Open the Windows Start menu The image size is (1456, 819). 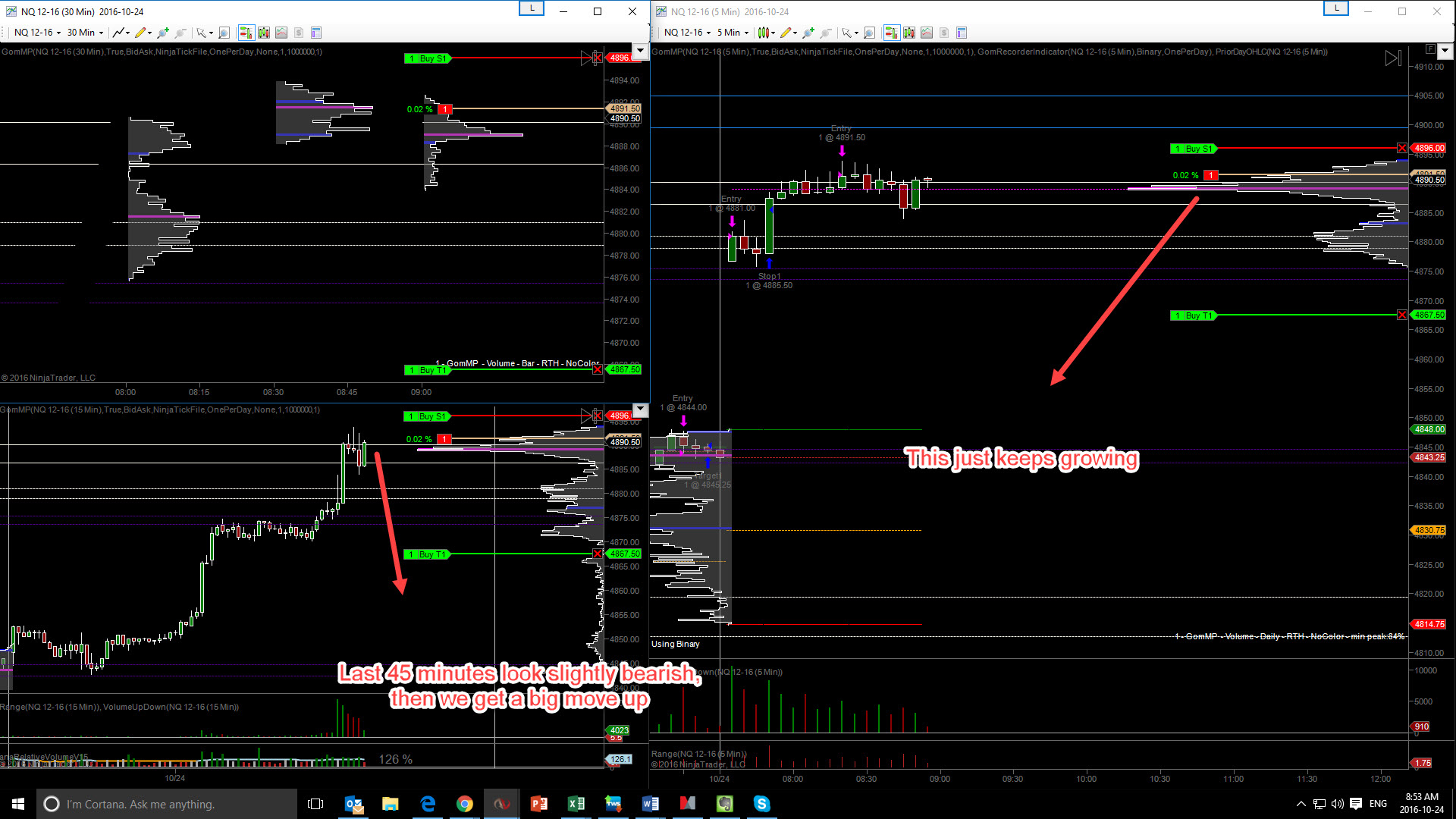18,804
